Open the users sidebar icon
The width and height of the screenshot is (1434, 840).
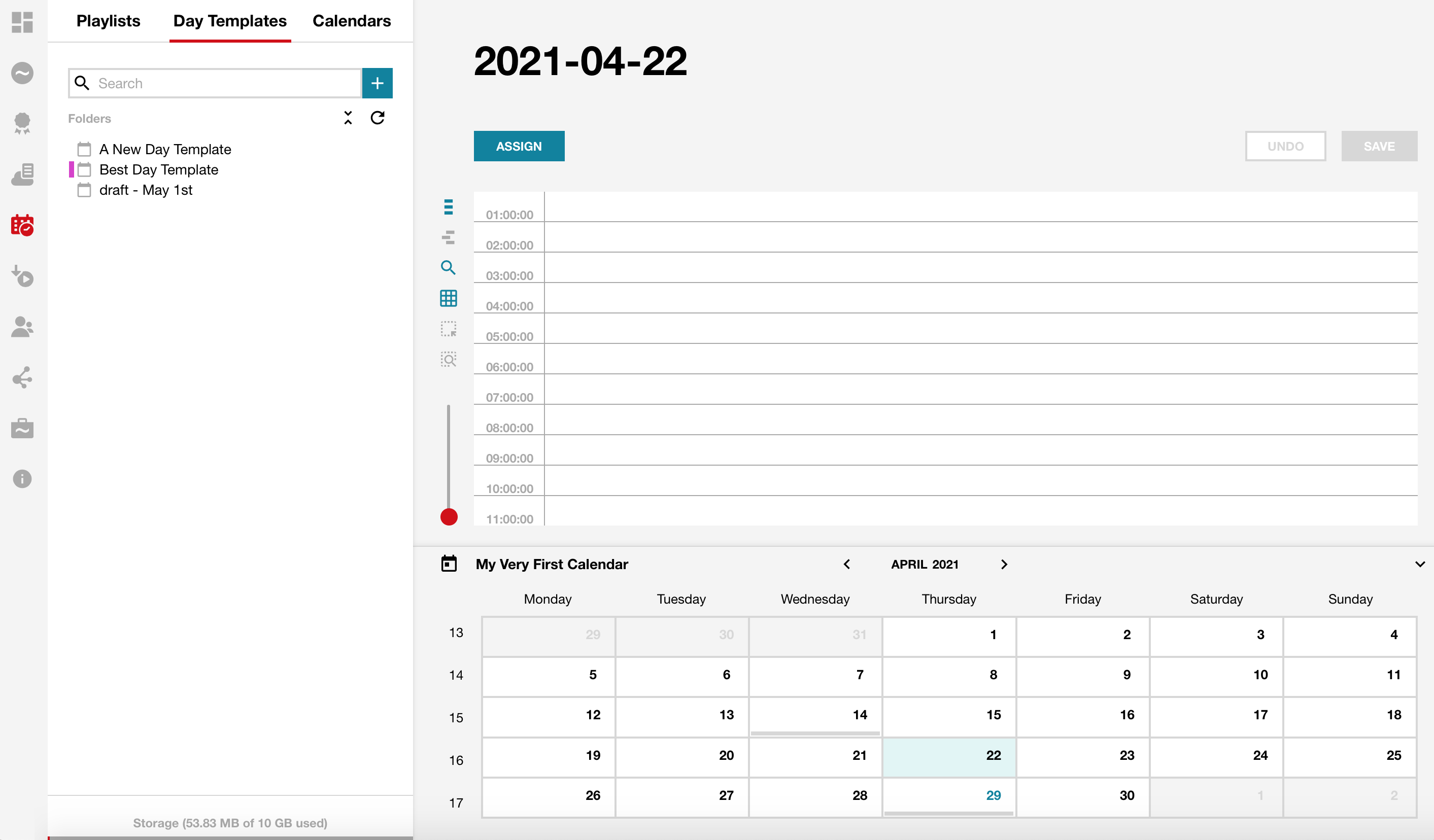pos(22,327)
